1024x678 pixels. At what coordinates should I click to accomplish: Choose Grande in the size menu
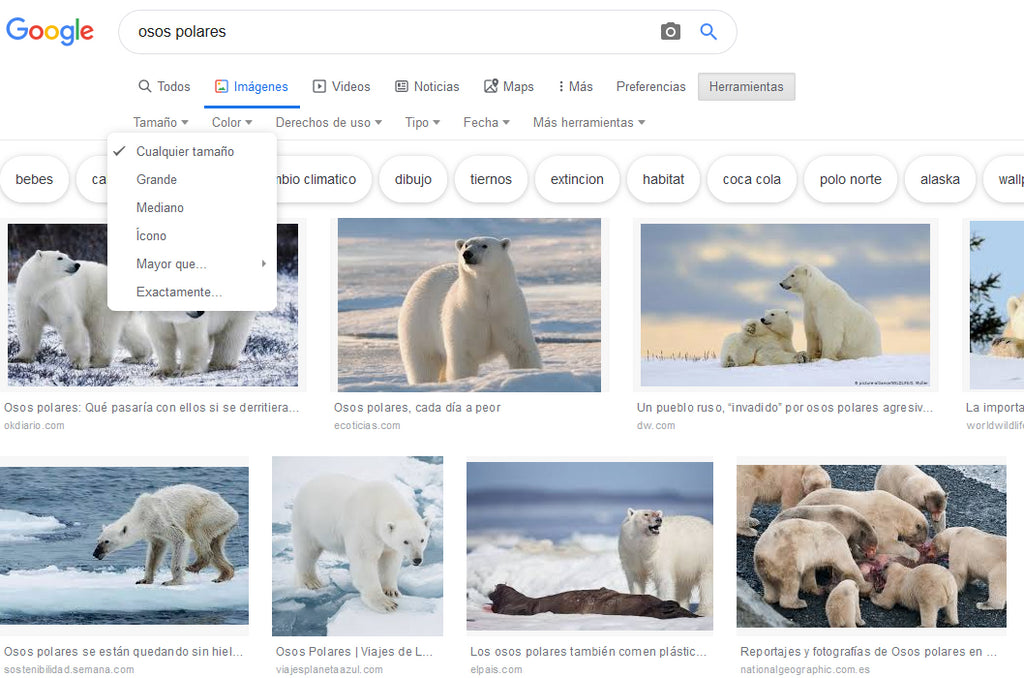point(157,180)
